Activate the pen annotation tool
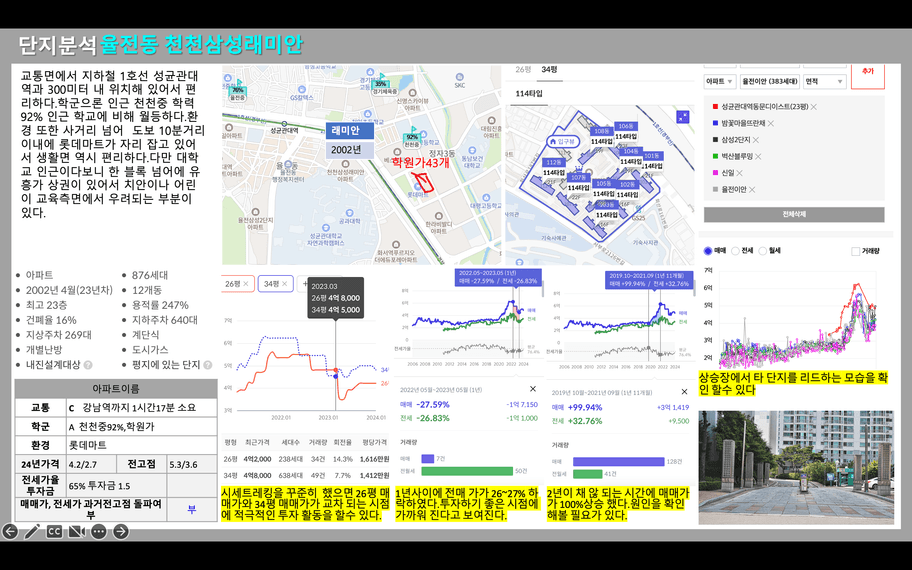Image resolution: width=912 pixels, height=570 pixels. (32, 531)
